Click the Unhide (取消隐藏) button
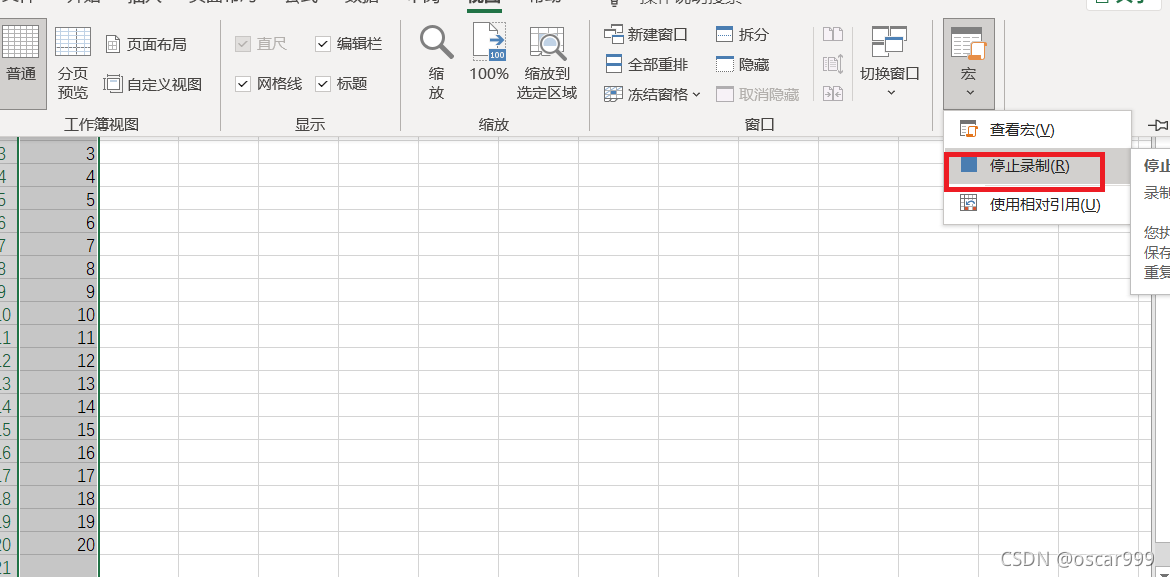Image resolution: width=1170 pixels, height=577 pixels. (757, 94)
